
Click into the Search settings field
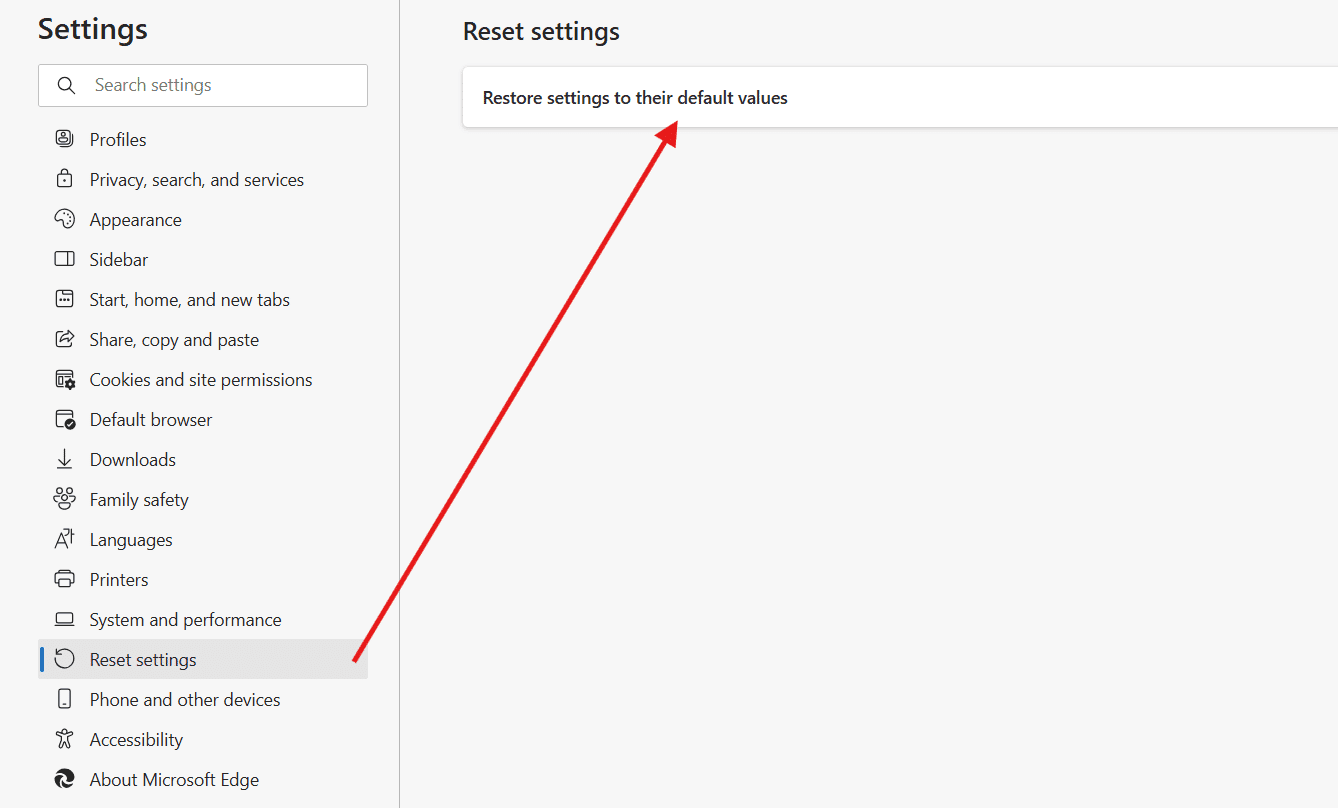(220, 86)
